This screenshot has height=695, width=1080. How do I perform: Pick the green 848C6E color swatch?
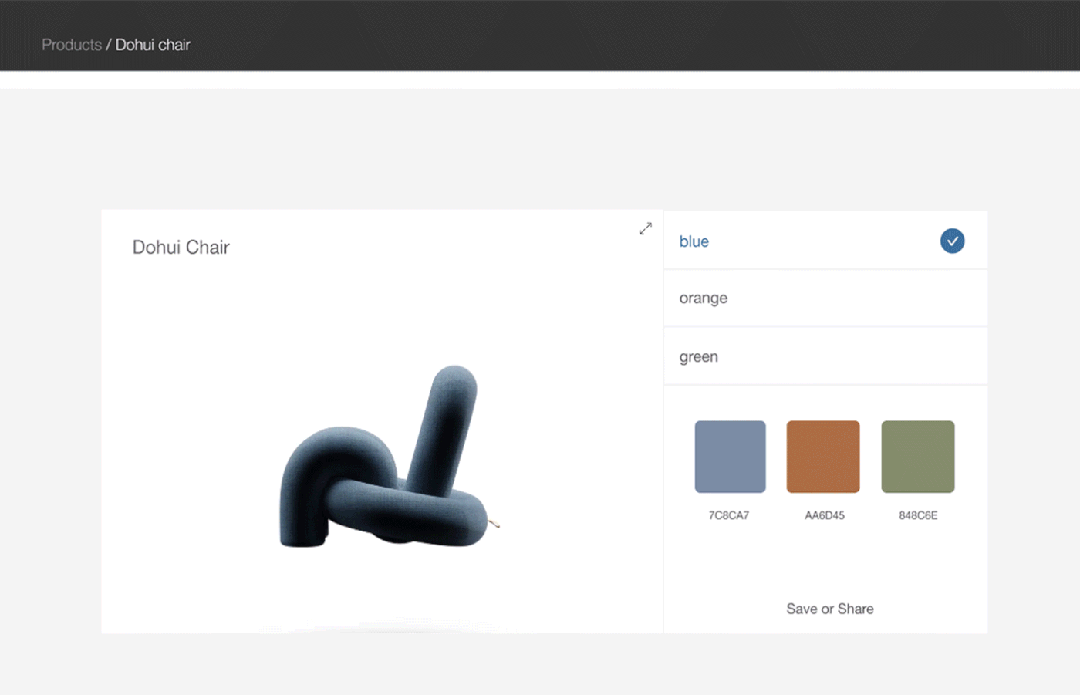tap(918, 457)
